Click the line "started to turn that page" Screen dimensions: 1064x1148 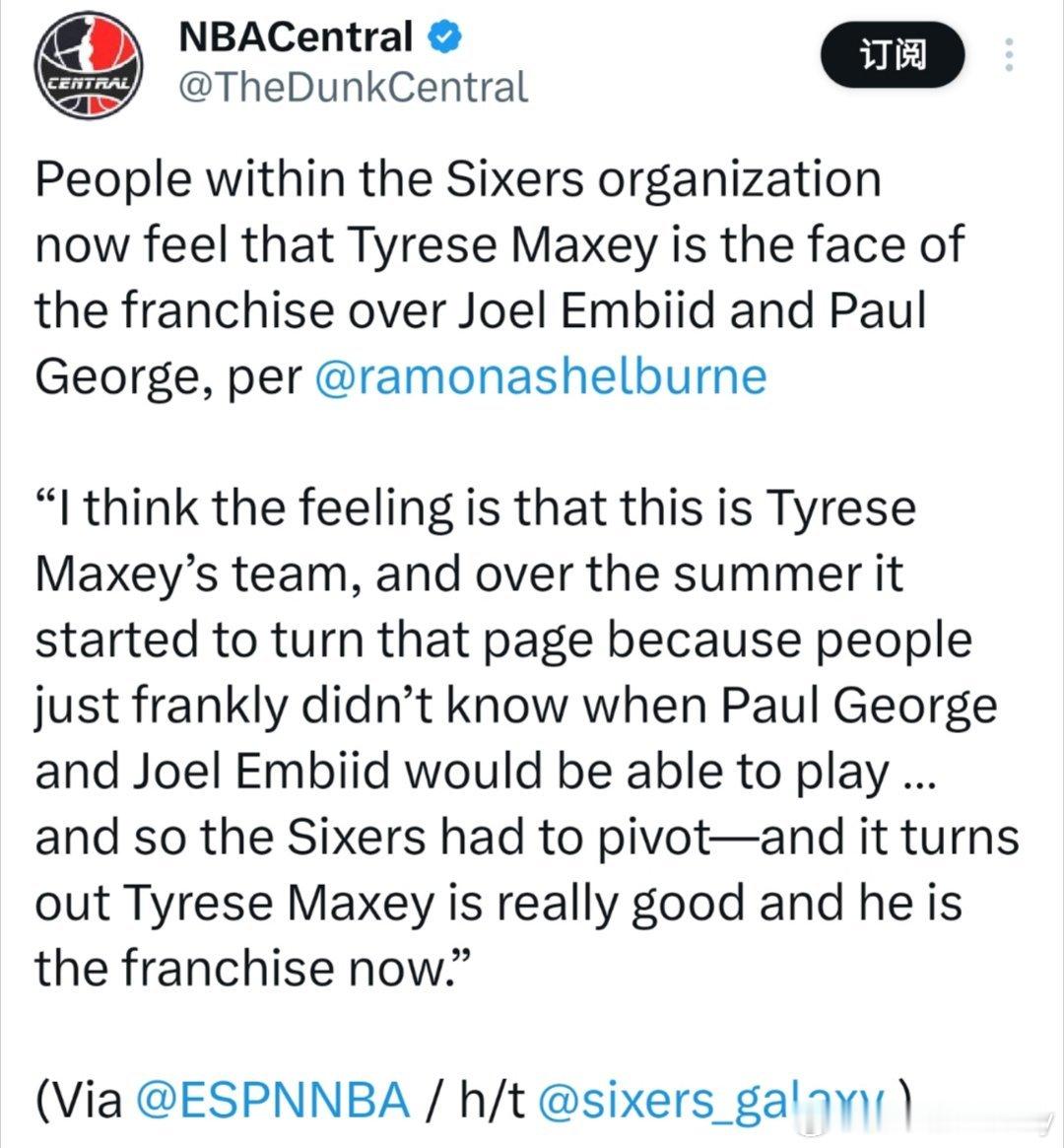[502, 641]
